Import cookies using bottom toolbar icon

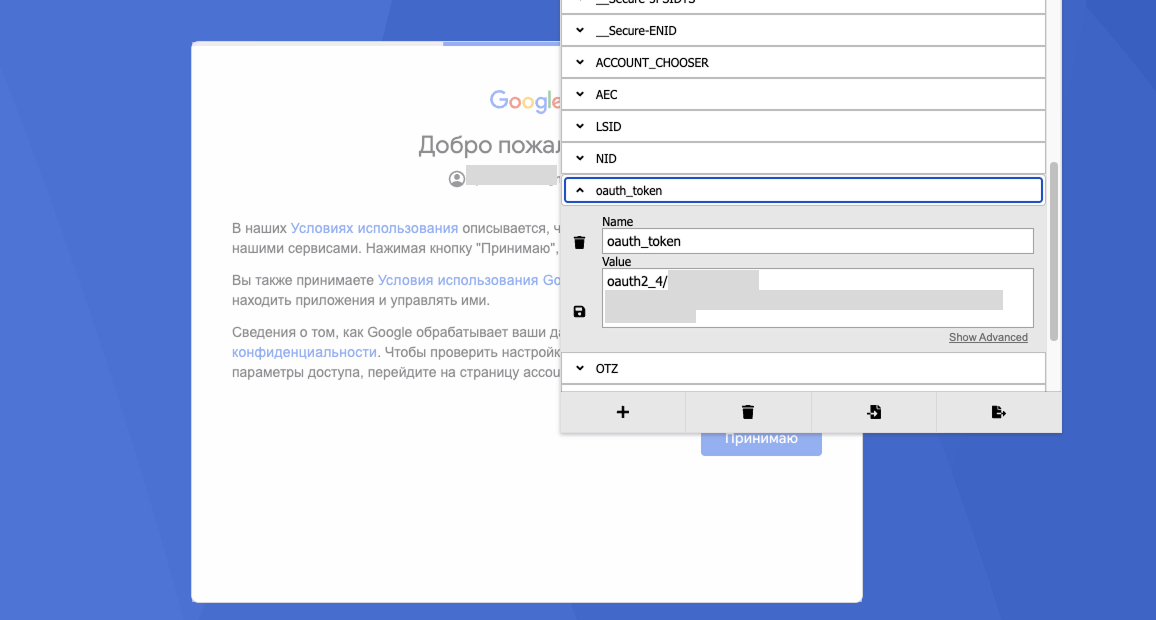(874, 412)
